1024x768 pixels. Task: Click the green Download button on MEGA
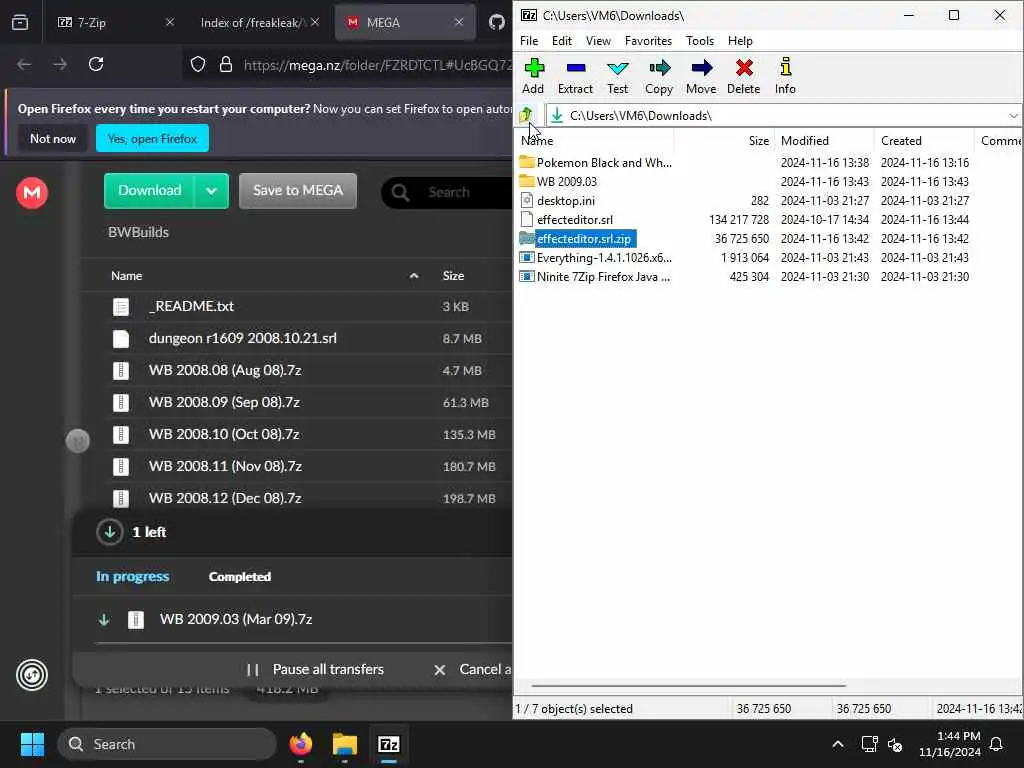[x=150, y=191]
